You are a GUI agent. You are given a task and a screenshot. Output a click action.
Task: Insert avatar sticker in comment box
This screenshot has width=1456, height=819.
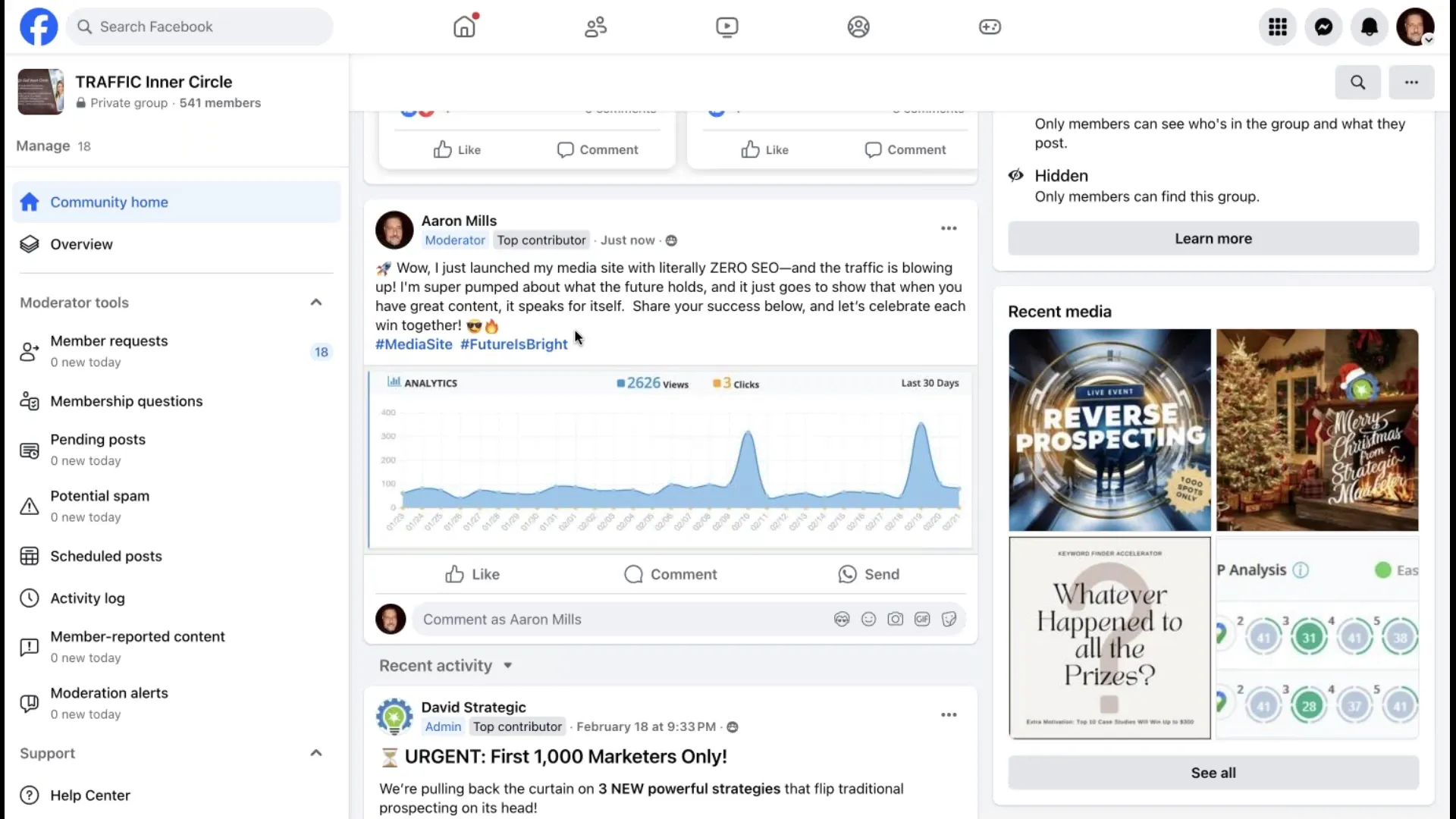coord(842,620)
